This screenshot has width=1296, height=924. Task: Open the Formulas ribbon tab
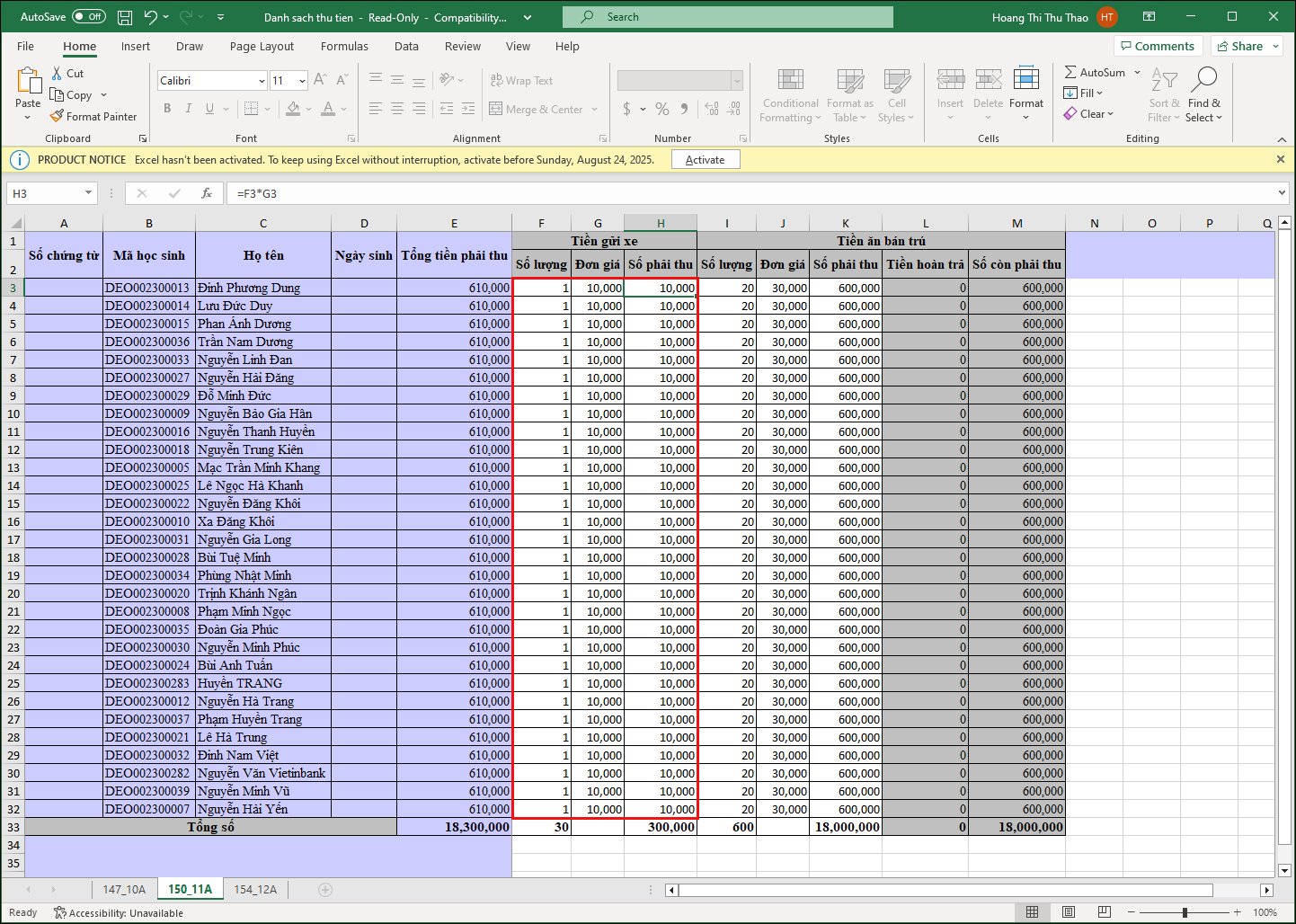pyautogui.click(x=344, y=47)
